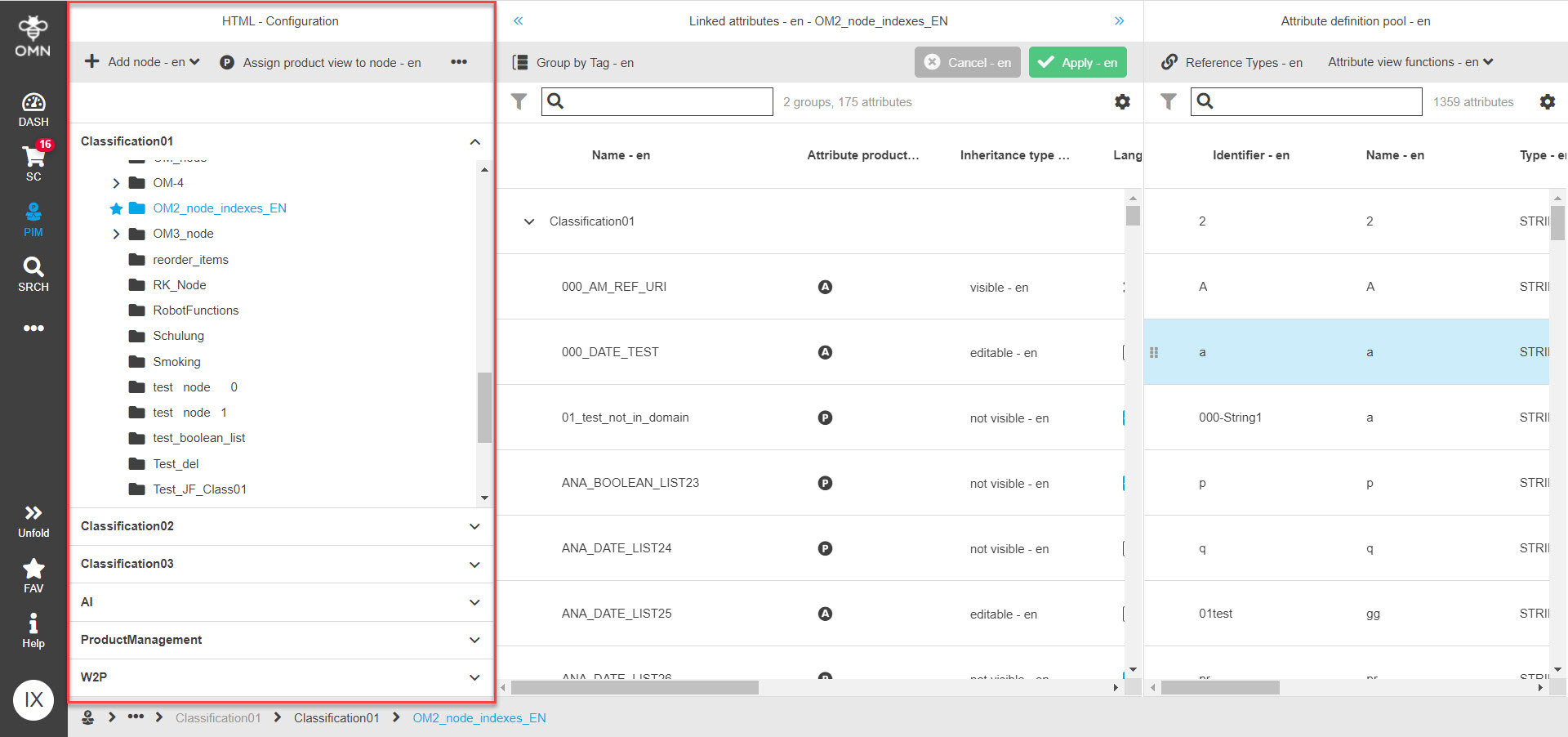Open the breadcrumb ellipsis menu at bottom
The width and height of the screenshot is (1568, 737).
tap(135, 717)
